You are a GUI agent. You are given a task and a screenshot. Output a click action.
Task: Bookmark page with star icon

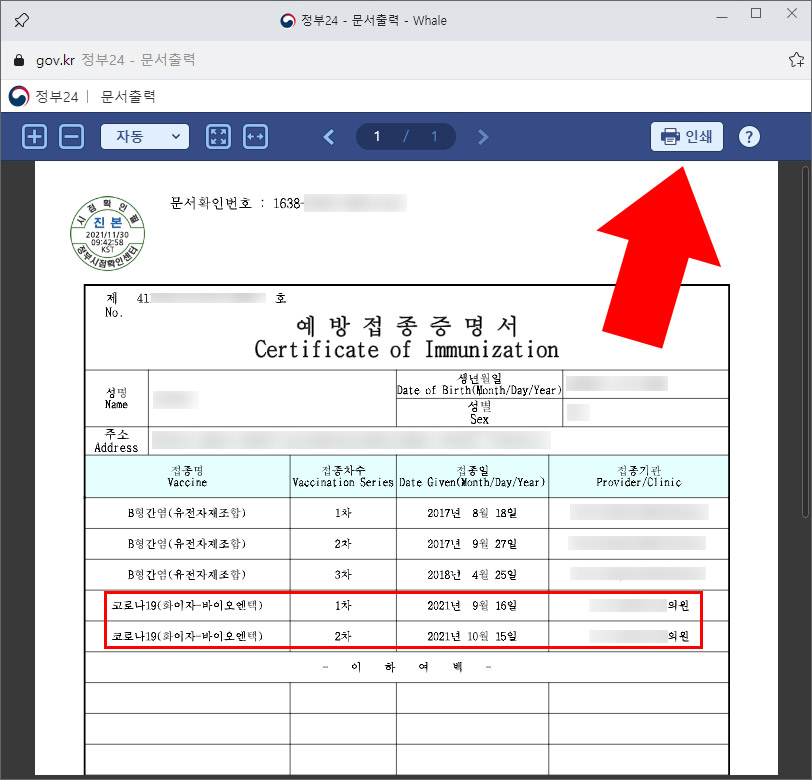pos(796,60)
